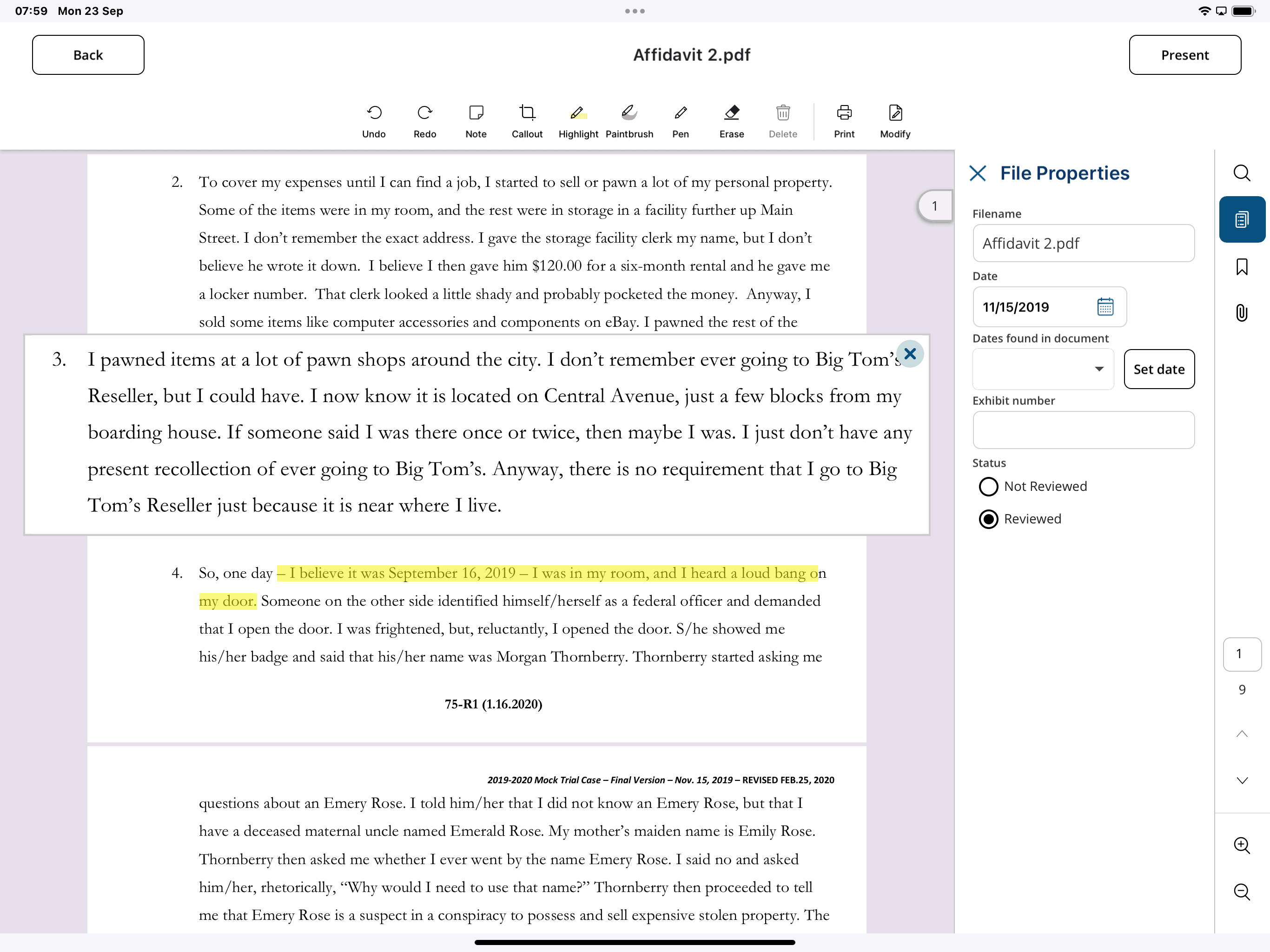
Task: Select the Note tool
Action: click(x=476, y=121)
